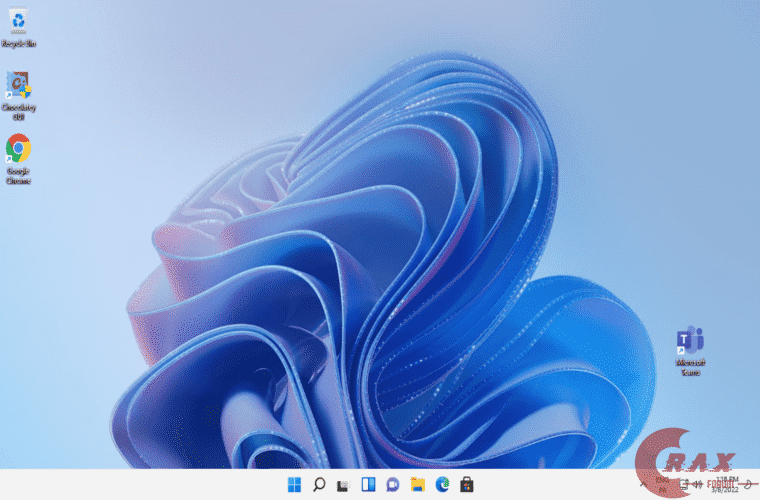Open the Recycle Bin desktop icon
Screen dimensions: 760x500
[18, 27]
